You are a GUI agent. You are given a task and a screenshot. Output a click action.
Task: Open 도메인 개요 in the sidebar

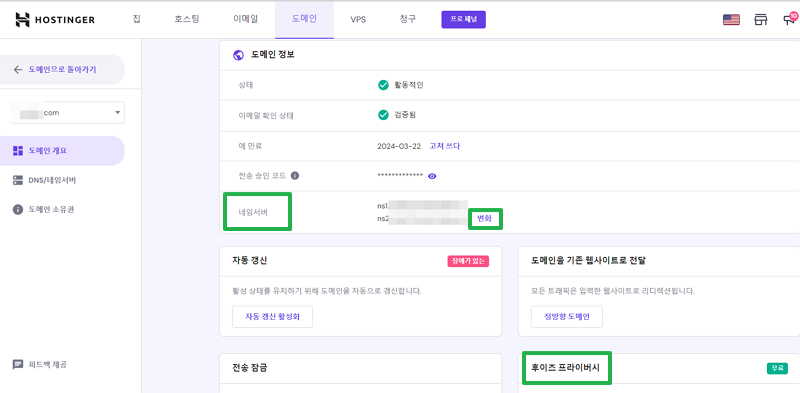click(62, 151)
